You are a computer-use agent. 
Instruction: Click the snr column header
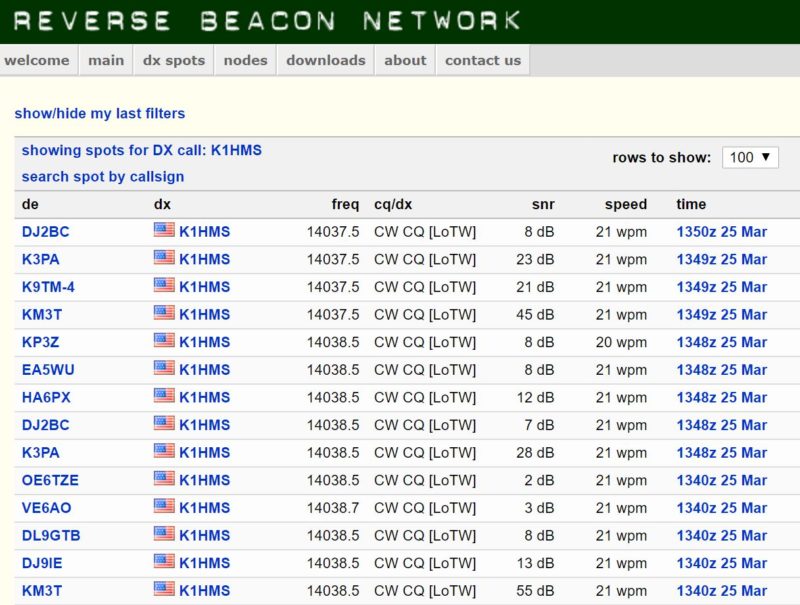click(x=543, y=205)
